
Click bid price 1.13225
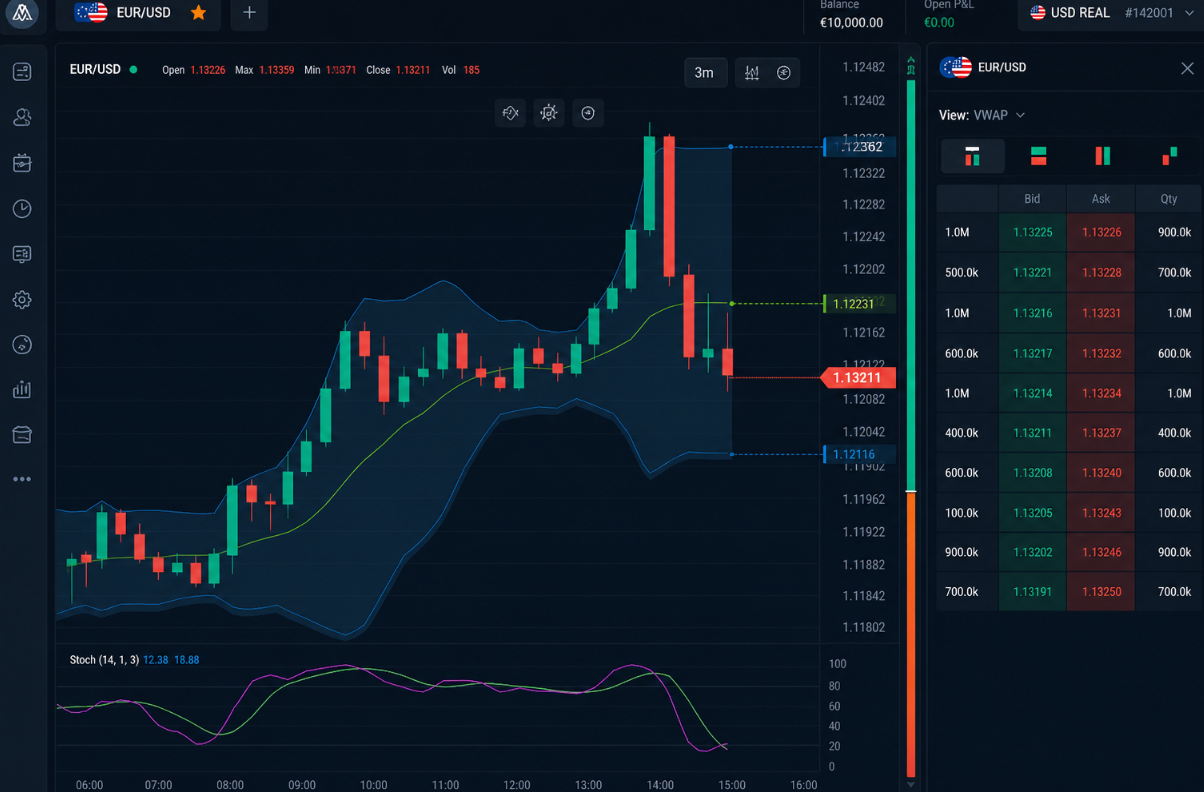click(x=1032, y=232)
